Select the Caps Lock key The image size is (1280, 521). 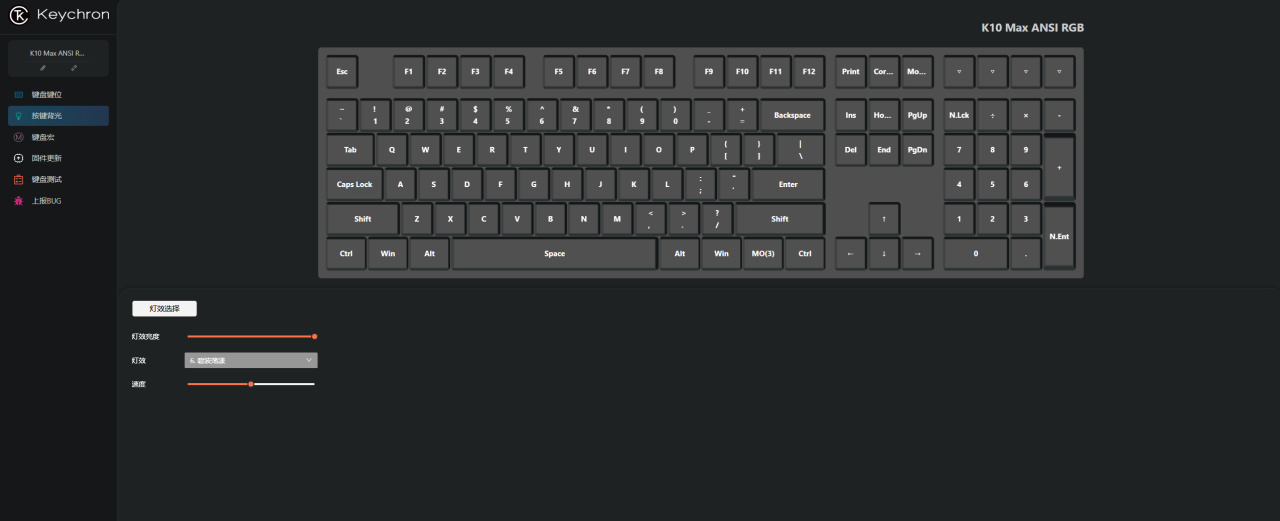[354, 185]
